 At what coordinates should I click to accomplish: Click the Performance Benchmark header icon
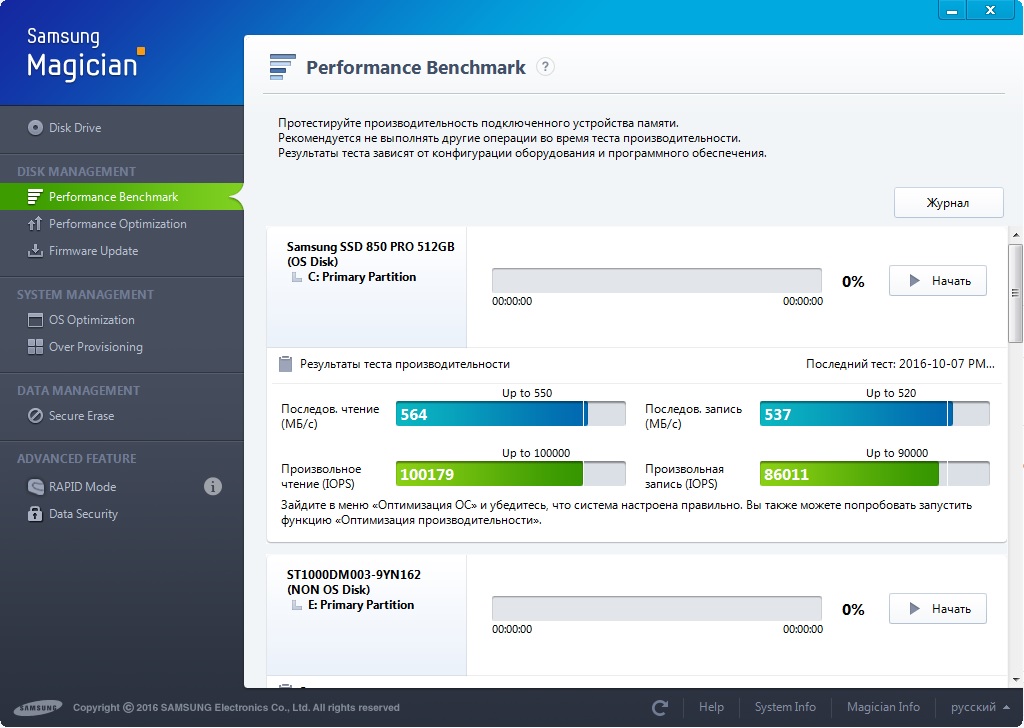283,67
